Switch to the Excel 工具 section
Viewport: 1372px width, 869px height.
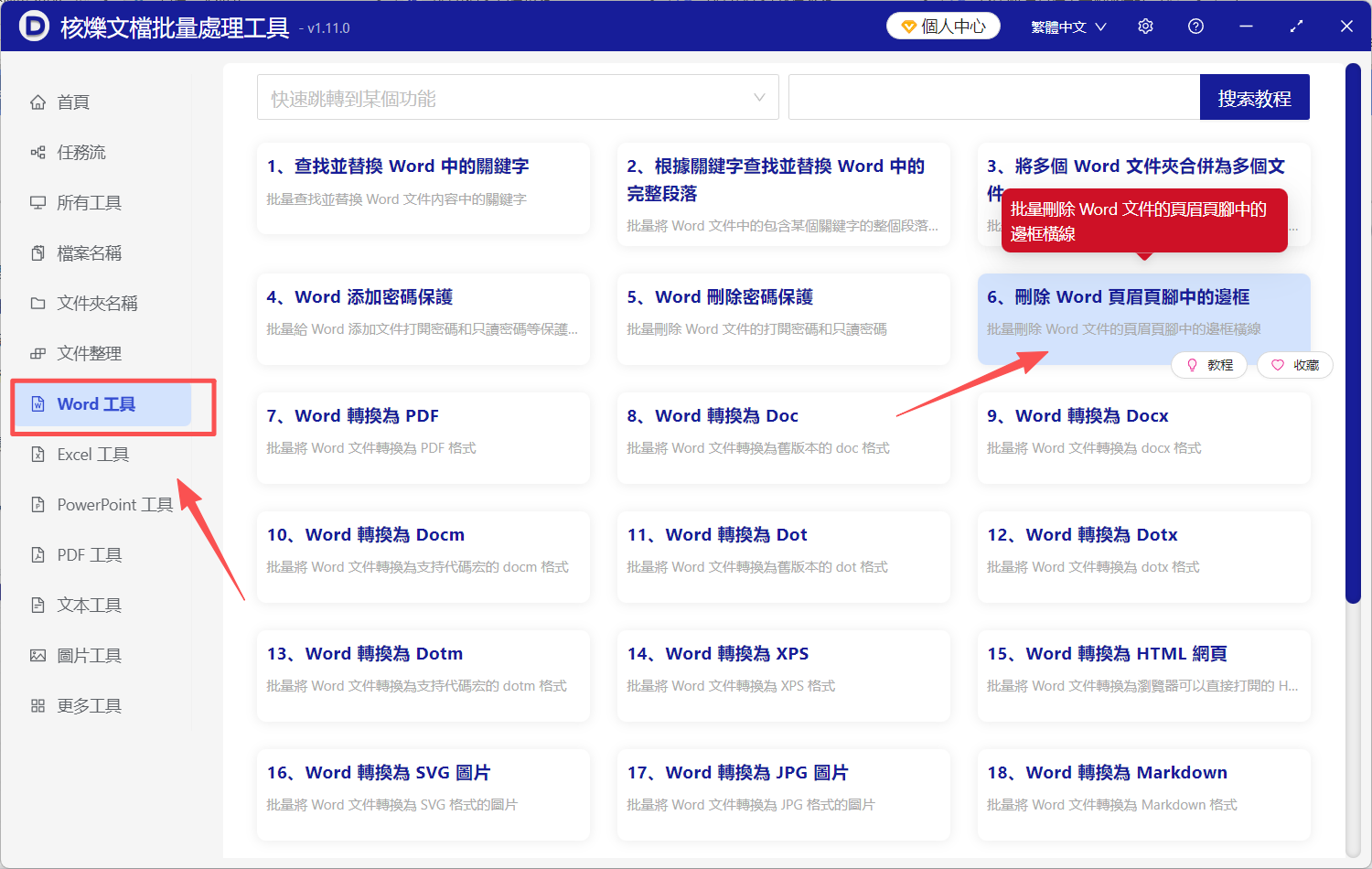pos(91,454)
